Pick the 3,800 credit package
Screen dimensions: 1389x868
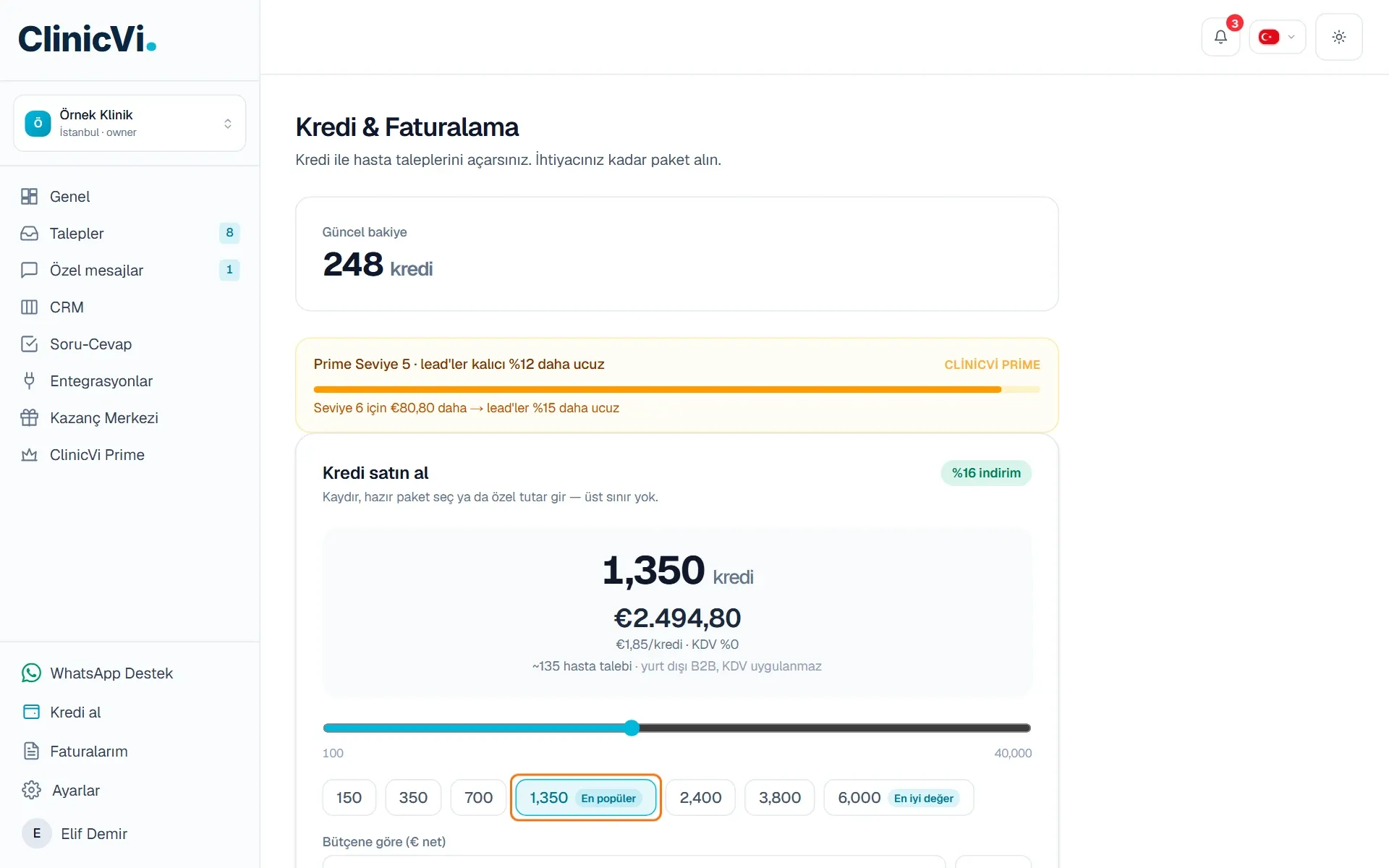(780, 798)
